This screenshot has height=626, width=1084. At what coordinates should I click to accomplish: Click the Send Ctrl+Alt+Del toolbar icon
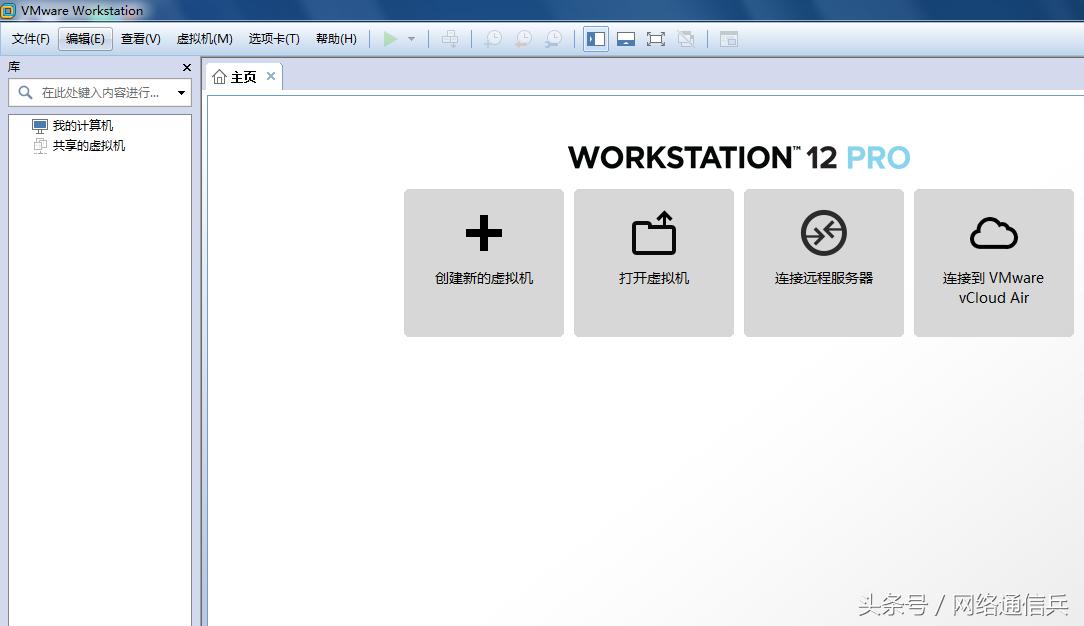pyautogui.click(x=449, y=39)
